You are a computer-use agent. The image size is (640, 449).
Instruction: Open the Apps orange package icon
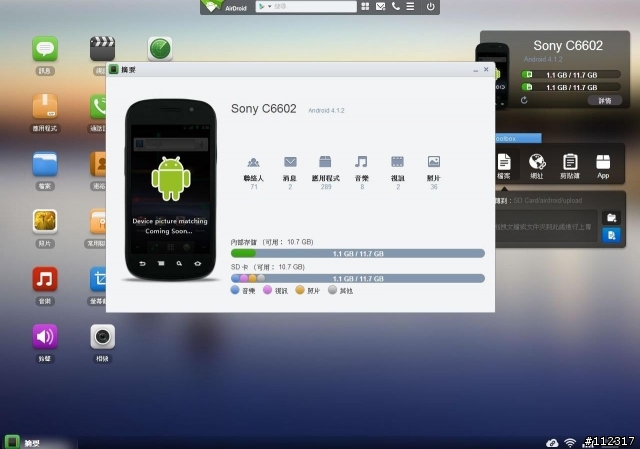pos(45,106)
